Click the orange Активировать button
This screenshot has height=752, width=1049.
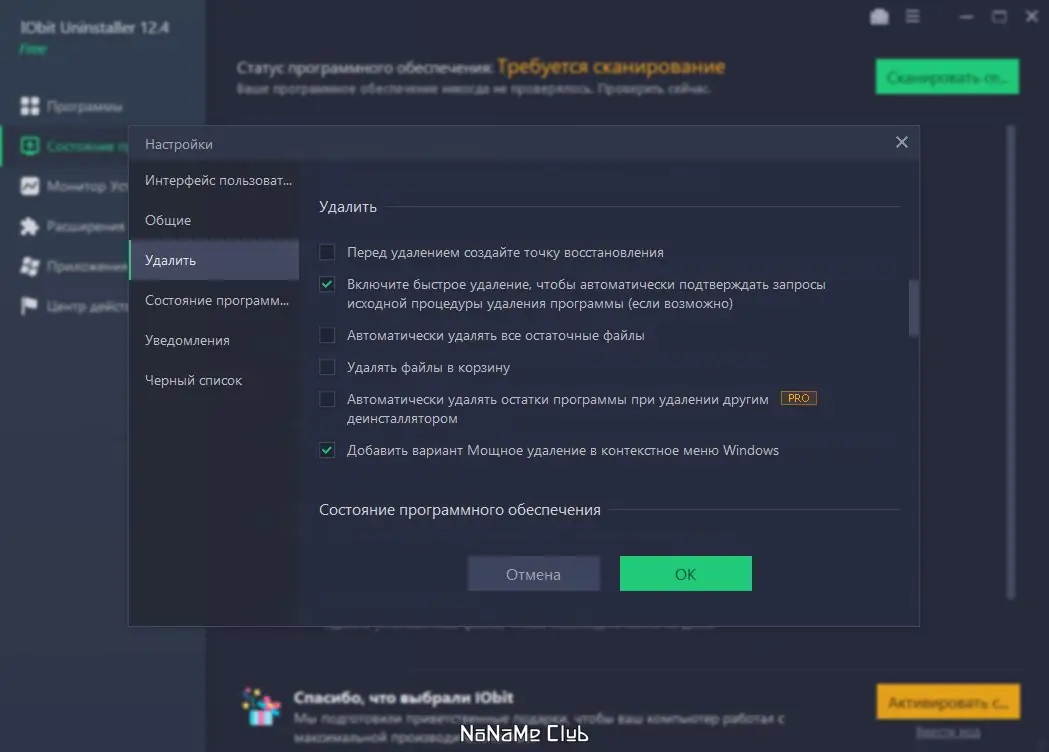tap(948, 702)
